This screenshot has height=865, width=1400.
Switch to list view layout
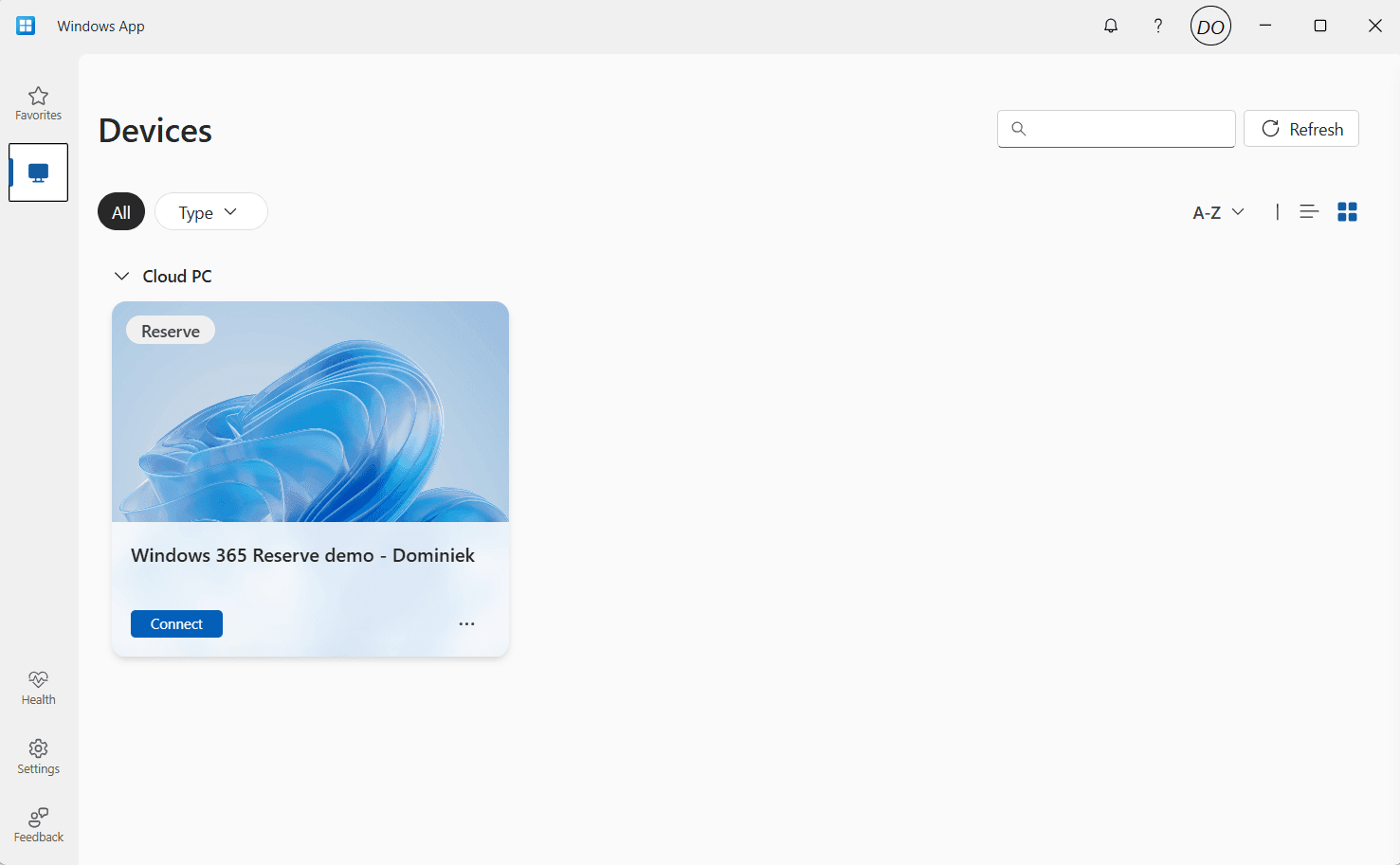point(1309,212)
